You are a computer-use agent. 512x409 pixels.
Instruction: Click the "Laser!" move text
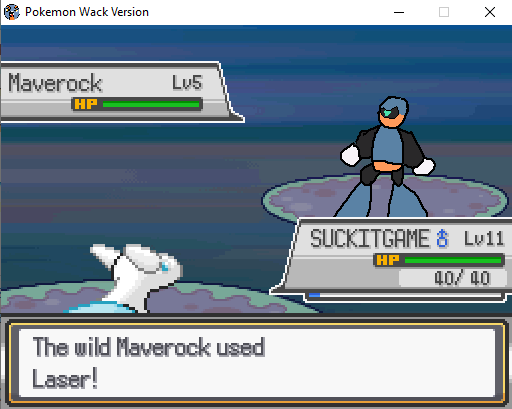(65, 378)
